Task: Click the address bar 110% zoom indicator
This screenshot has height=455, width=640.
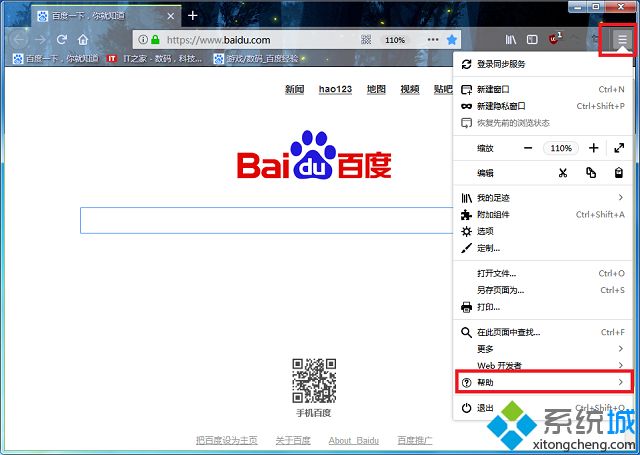Action: pos(395,40)
